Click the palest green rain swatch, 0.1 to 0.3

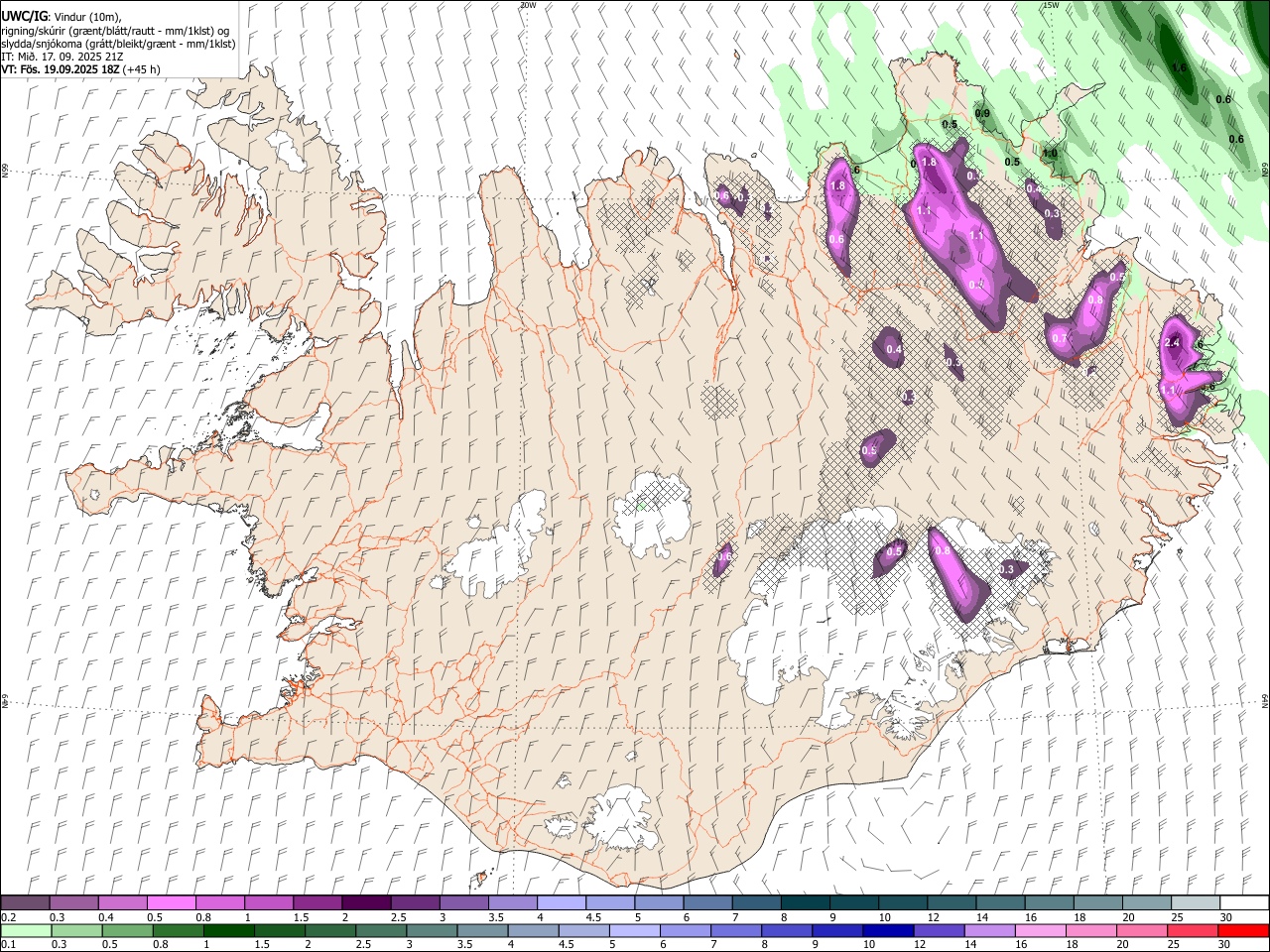(x=26, y=931)
